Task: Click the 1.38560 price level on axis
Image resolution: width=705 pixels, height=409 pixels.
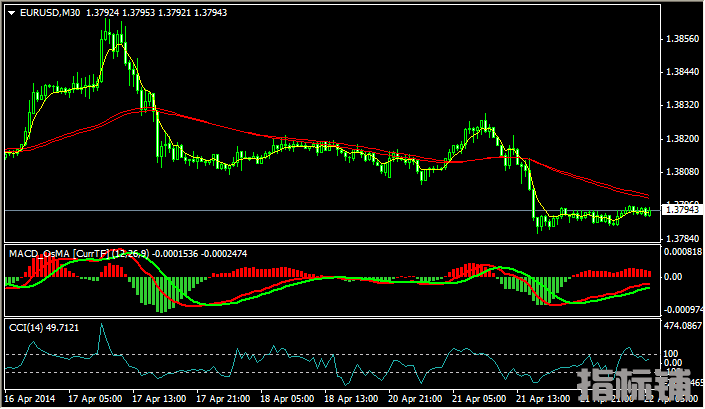Action: (682, 39)
